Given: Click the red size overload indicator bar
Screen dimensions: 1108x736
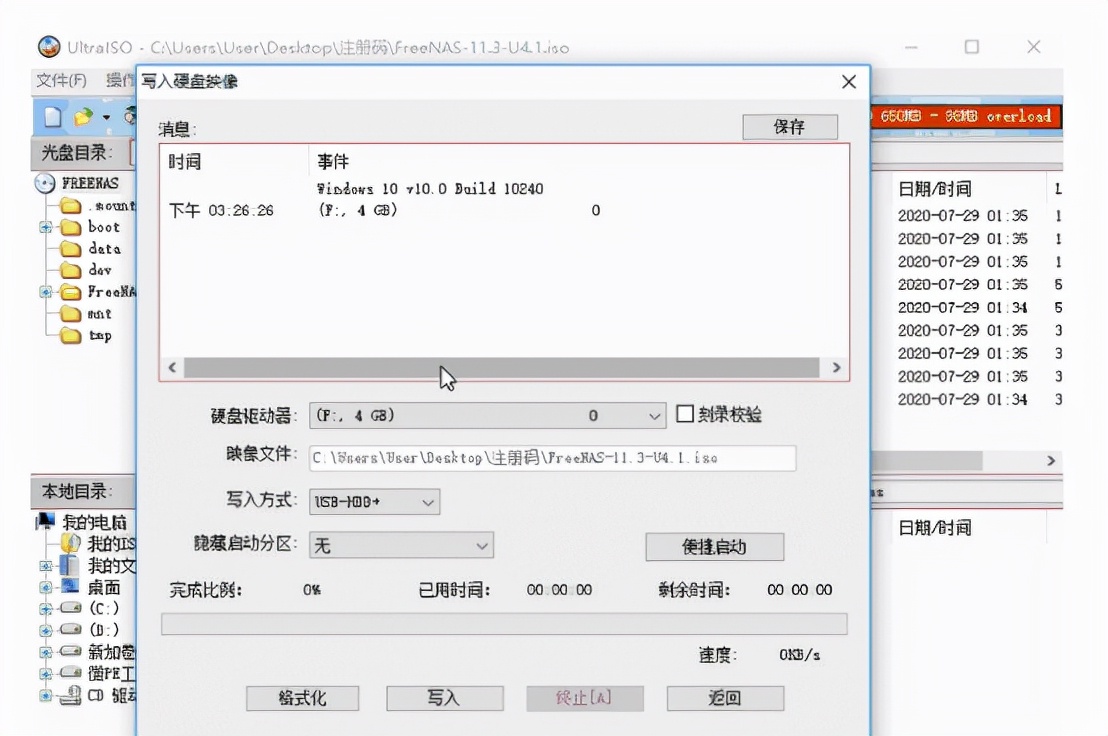Looking at the screenshot, I should click(966, 116).
